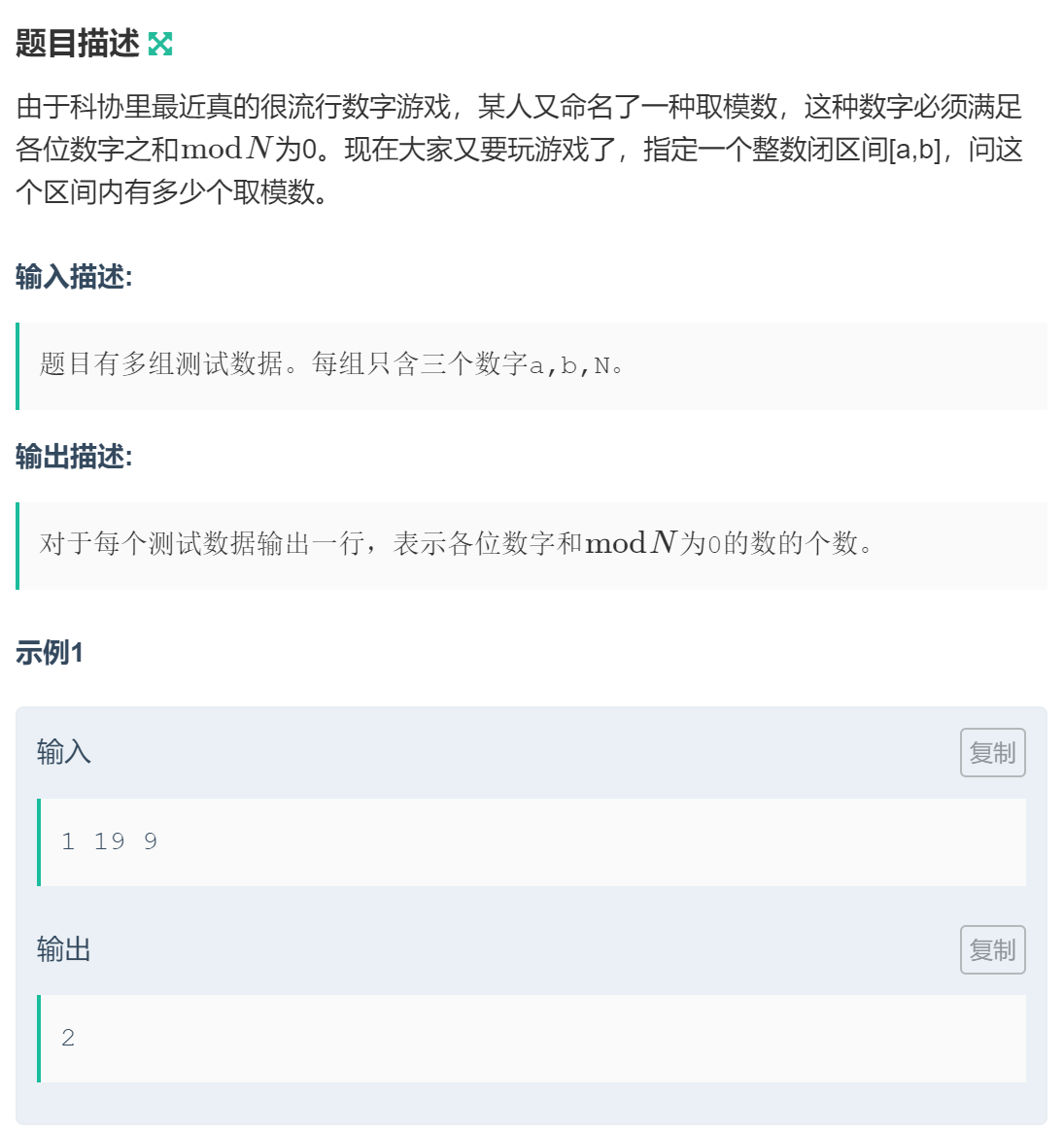Copy the sample input with 复制 button
The height and width of the screenshot is (1131, 1064).
(993, 752)
